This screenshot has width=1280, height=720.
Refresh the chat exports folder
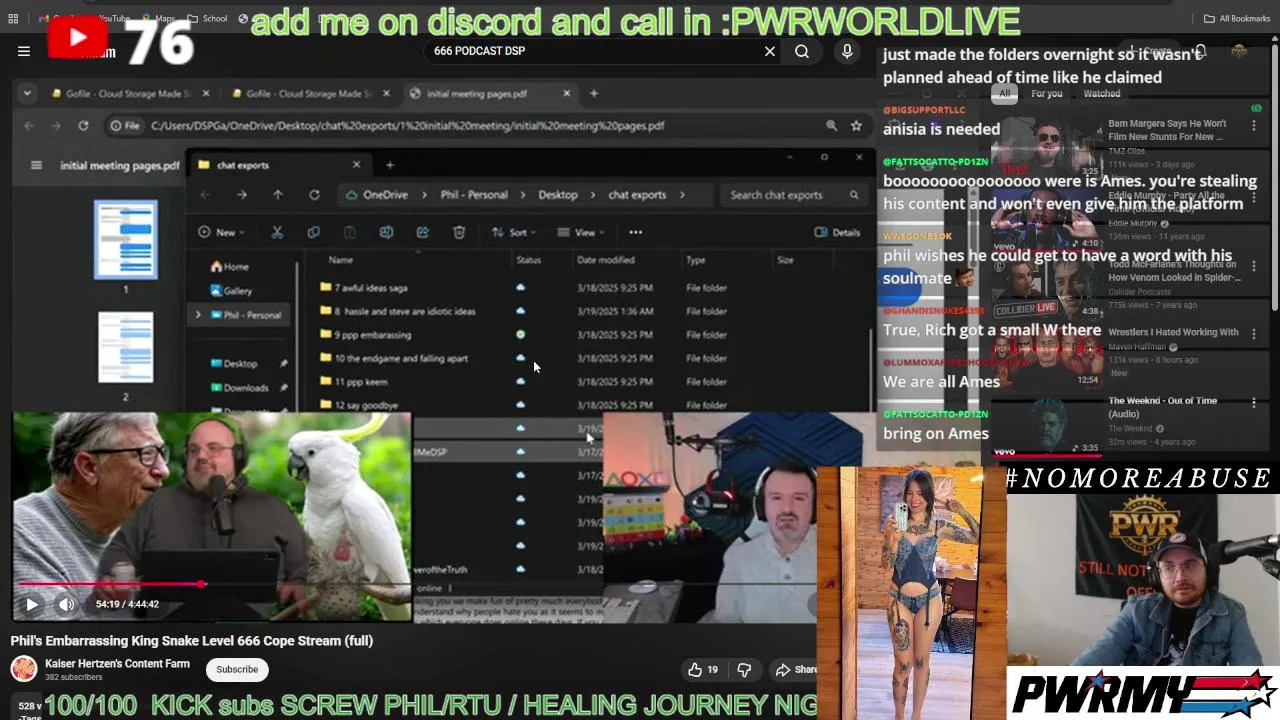point(314,195)
